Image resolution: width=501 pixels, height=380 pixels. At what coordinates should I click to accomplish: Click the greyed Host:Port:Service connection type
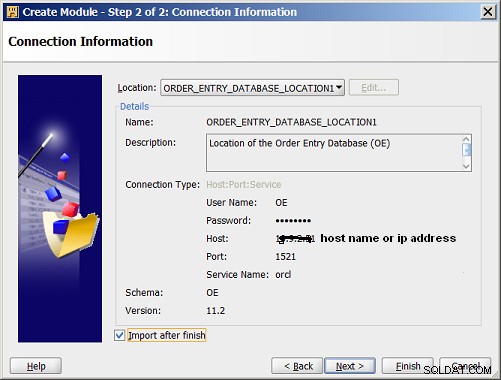coord(244,185)
